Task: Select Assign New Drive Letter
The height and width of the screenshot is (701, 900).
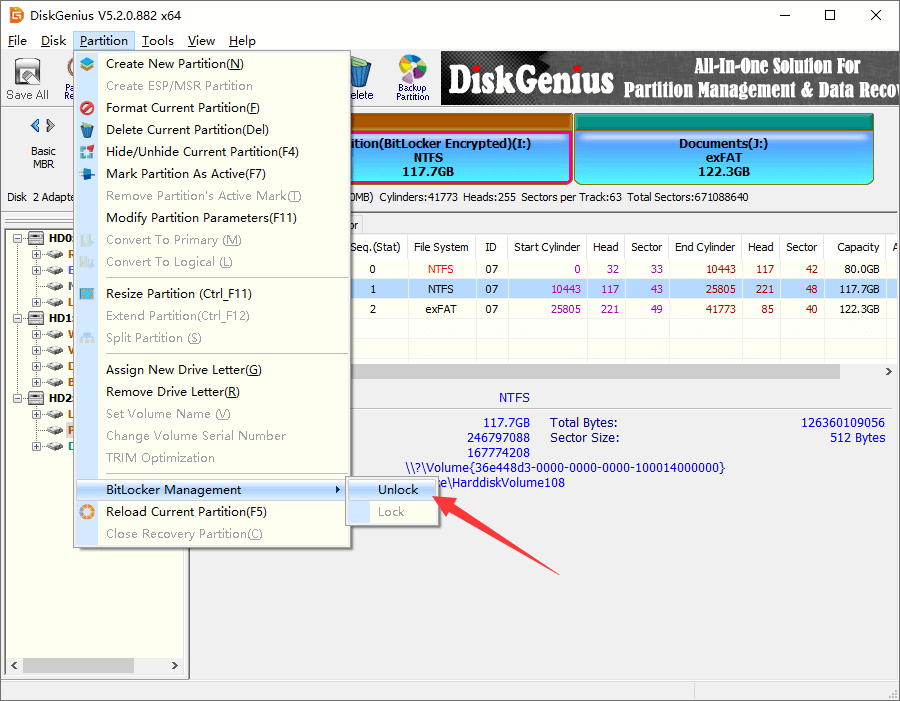Action: (x=183, y=370)
